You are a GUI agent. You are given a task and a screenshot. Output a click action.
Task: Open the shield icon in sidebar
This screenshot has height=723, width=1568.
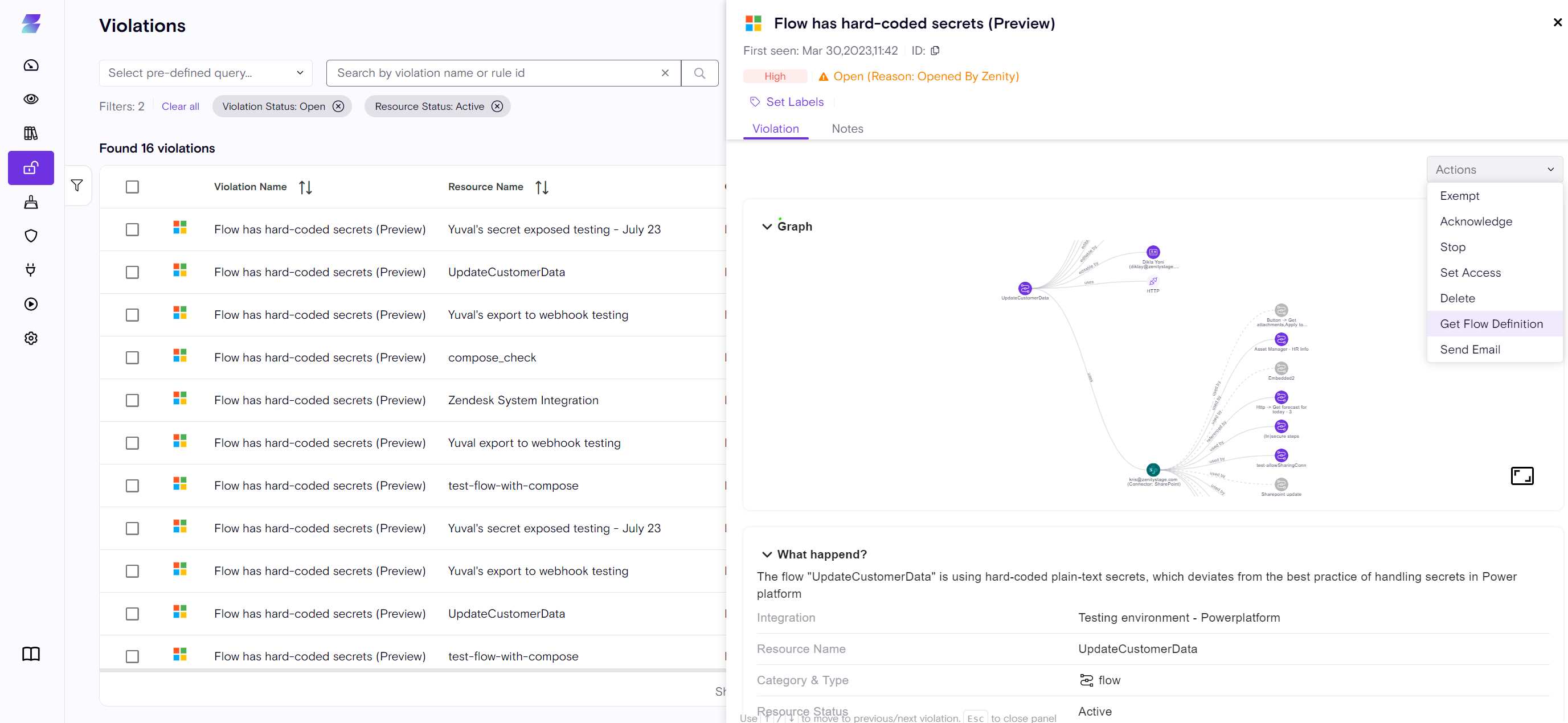point(31,236)
